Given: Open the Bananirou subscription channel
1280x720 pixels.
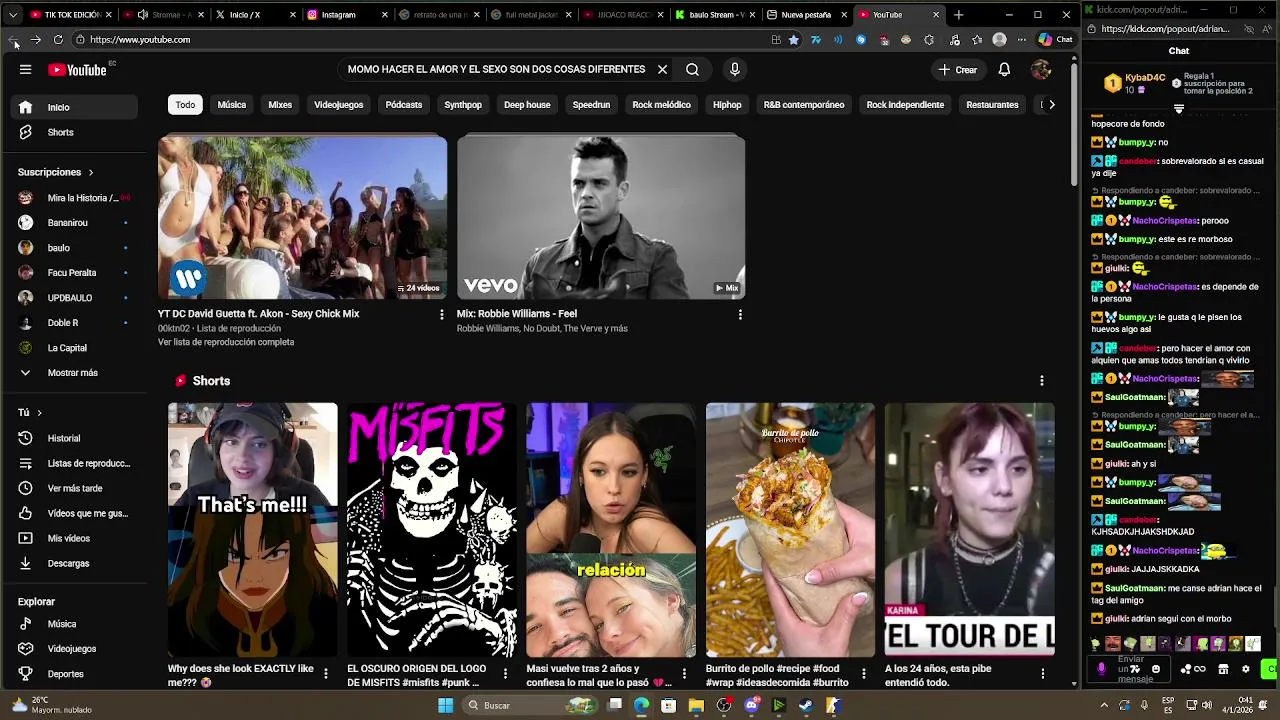Looking at the screenshot, I should pos(73,223).
